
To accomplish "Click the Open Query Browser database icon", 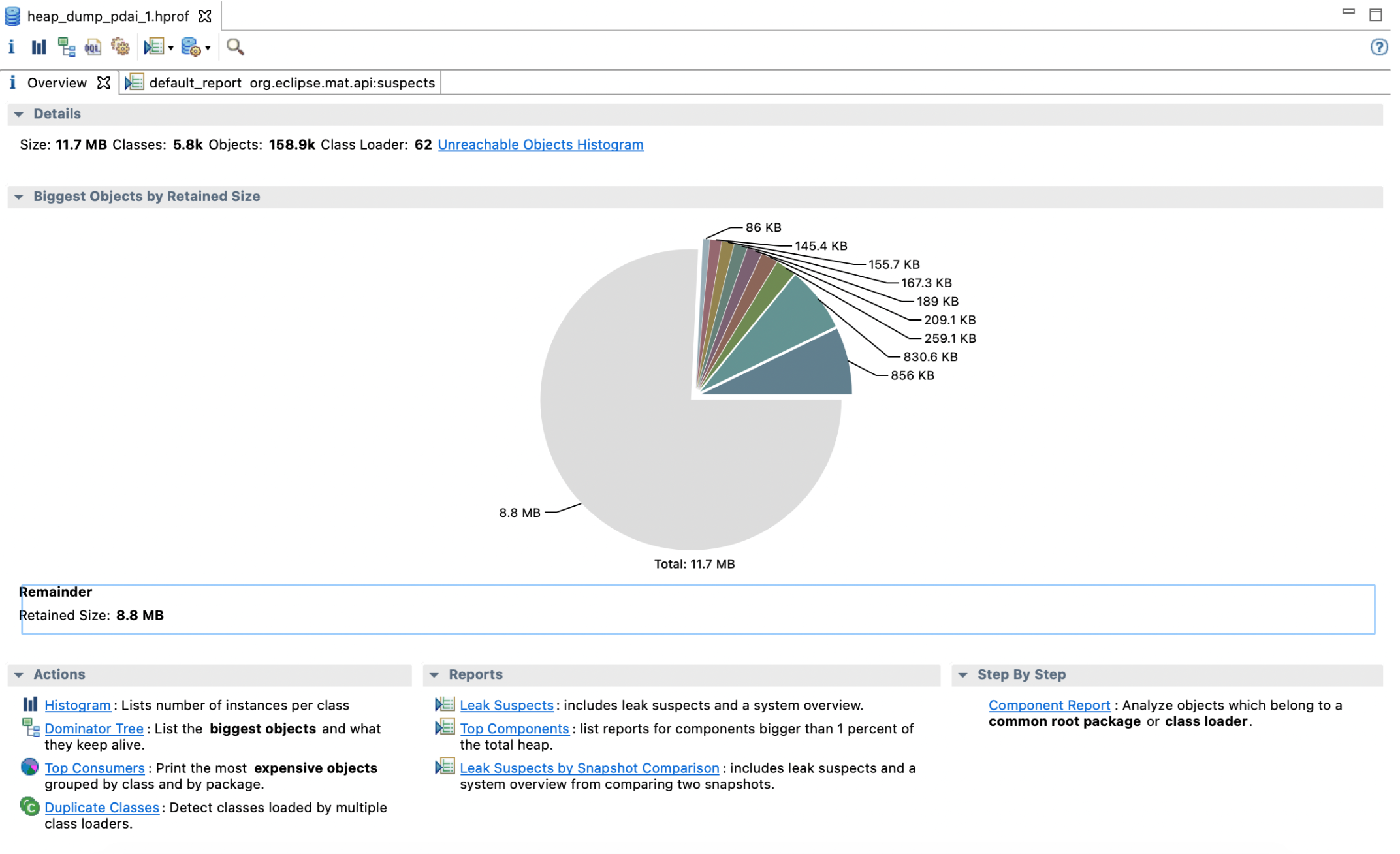I will [x=191, y=47].
